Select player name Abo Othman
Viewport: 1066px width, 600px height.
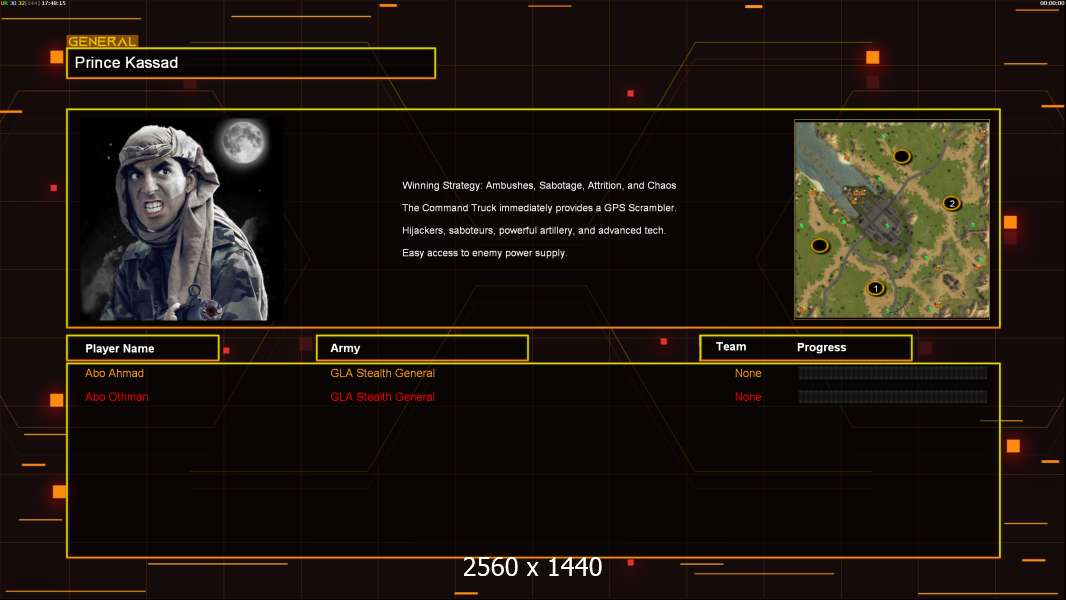[x=116, y=397]
